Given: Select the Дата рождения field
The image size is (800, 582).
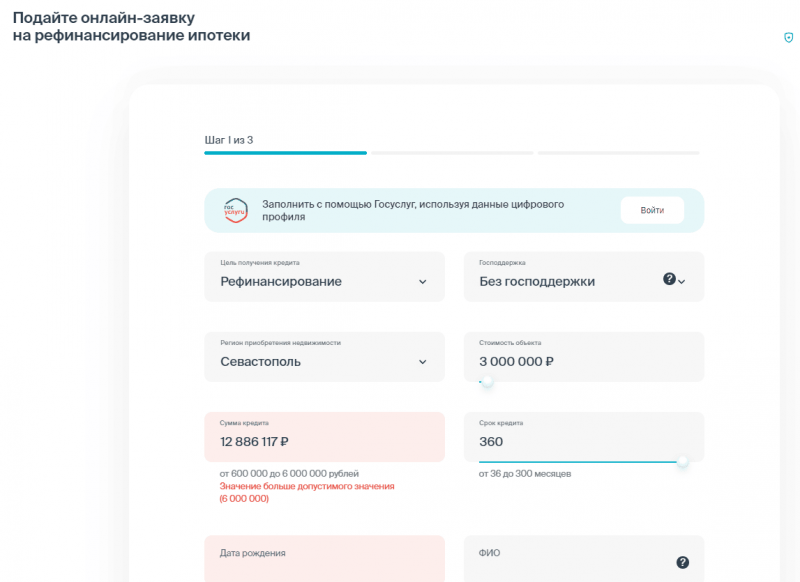Looking at the screenshot, I should pyautogui.click(x=324, y=558).
